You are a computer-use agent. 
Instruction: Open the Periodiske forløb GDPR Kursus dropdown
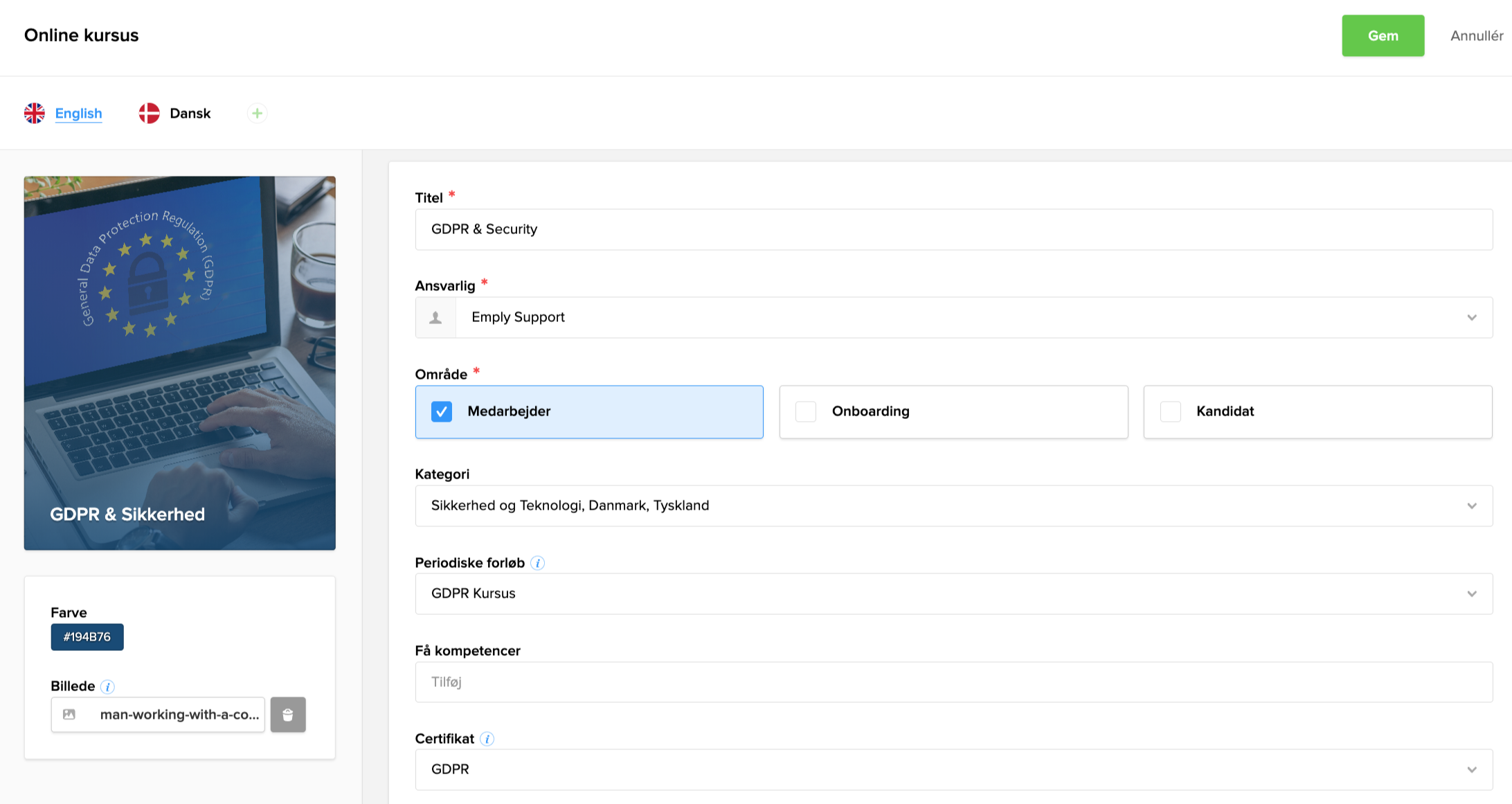(x=1472, y=594)
